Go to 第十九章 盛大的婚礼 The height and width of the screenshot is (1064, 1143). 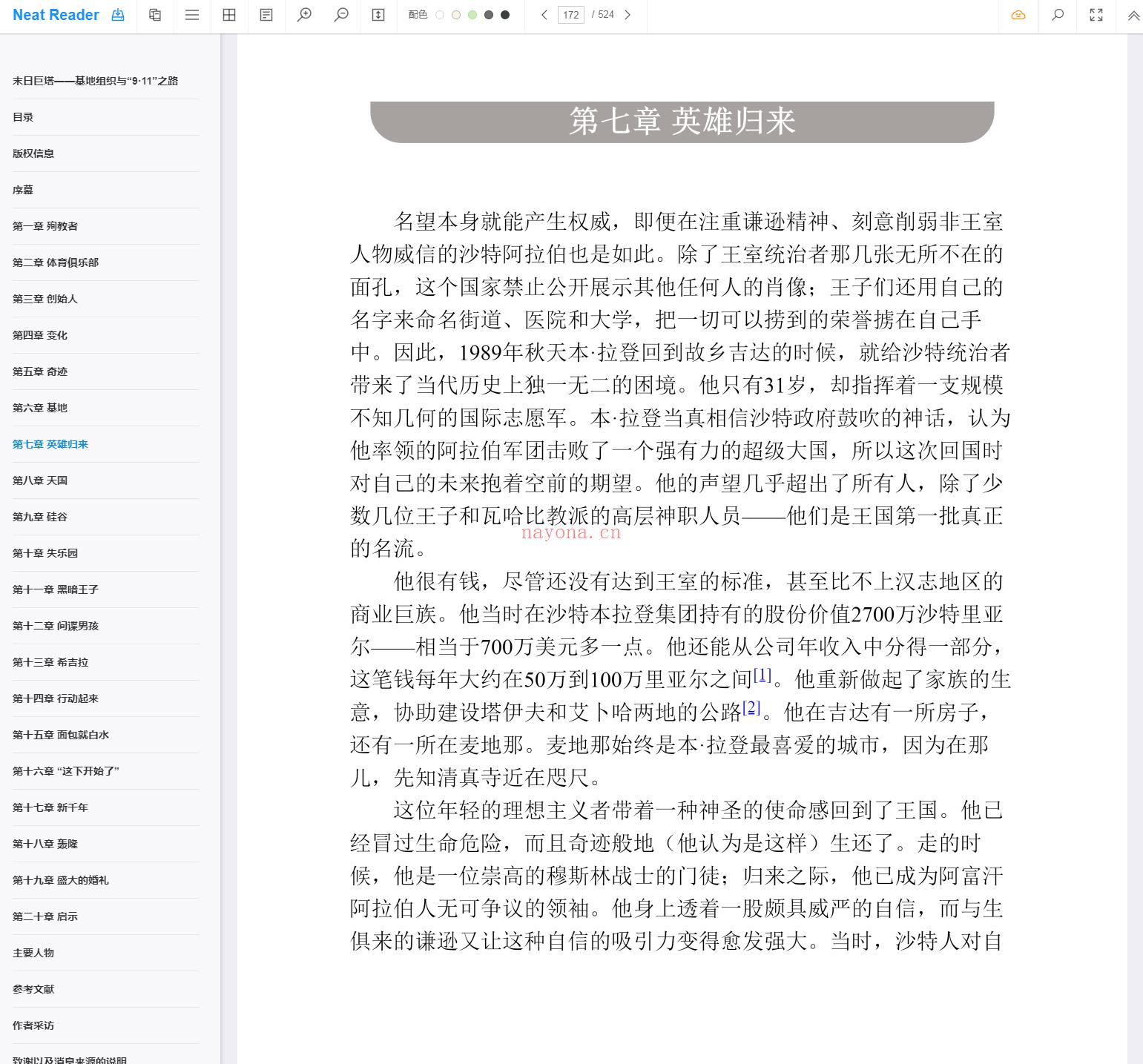click(x=61, y=880)
